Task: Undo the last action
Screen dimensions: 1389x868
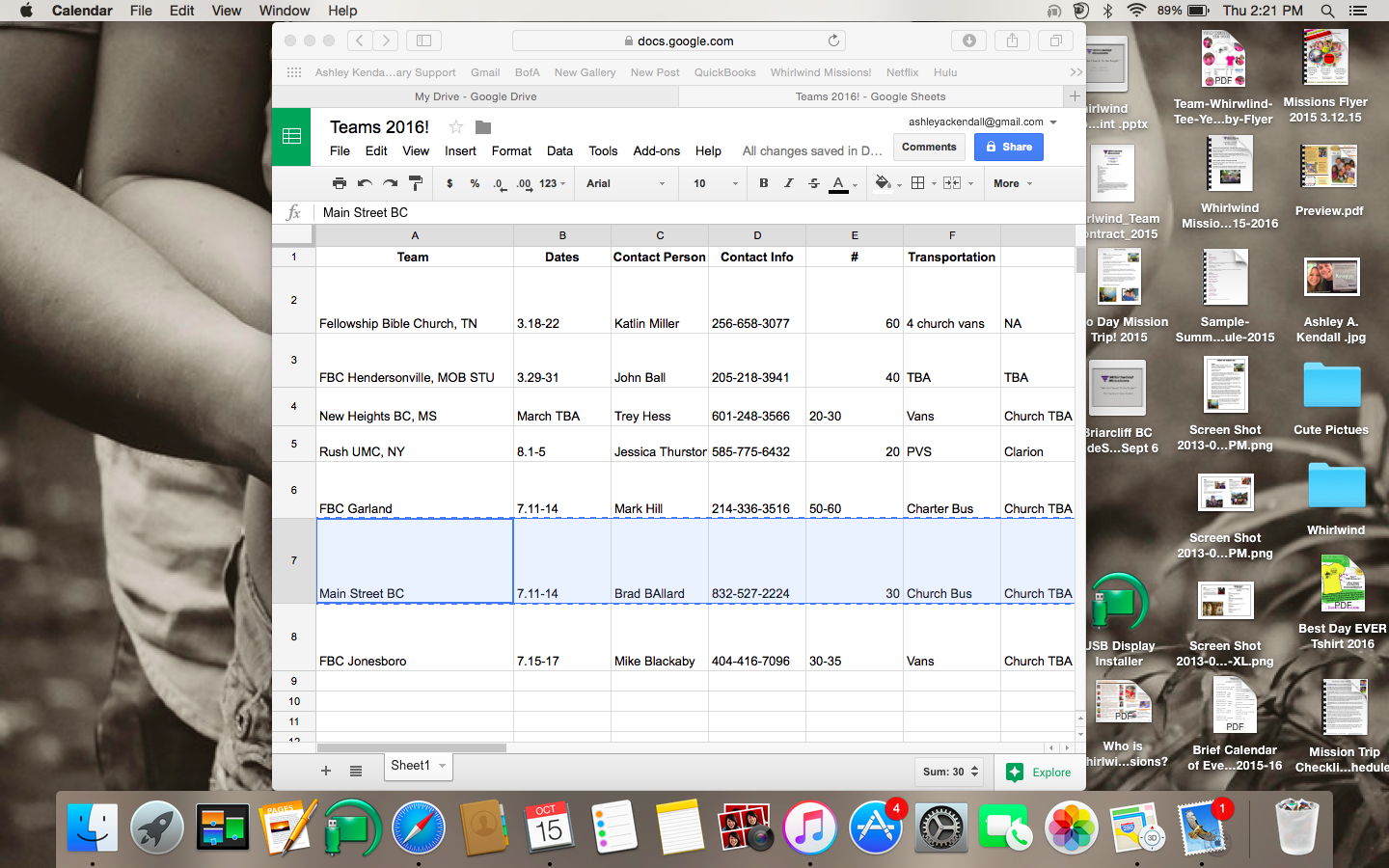Action: [365, 183]
